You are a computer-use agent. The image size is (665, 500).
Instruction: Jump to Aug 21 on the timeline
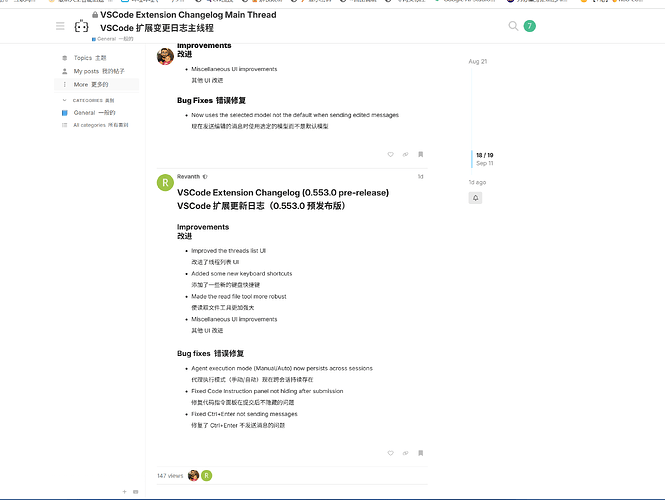478,61
